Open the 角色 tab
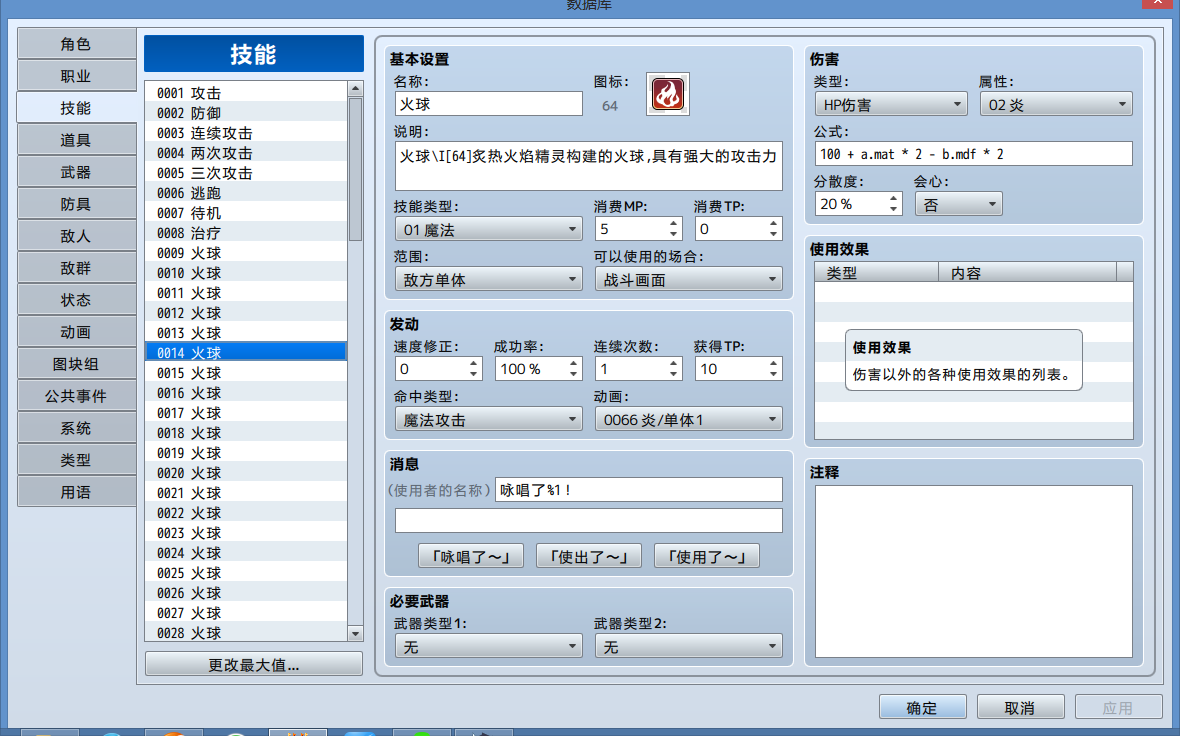 pos(76,44)
